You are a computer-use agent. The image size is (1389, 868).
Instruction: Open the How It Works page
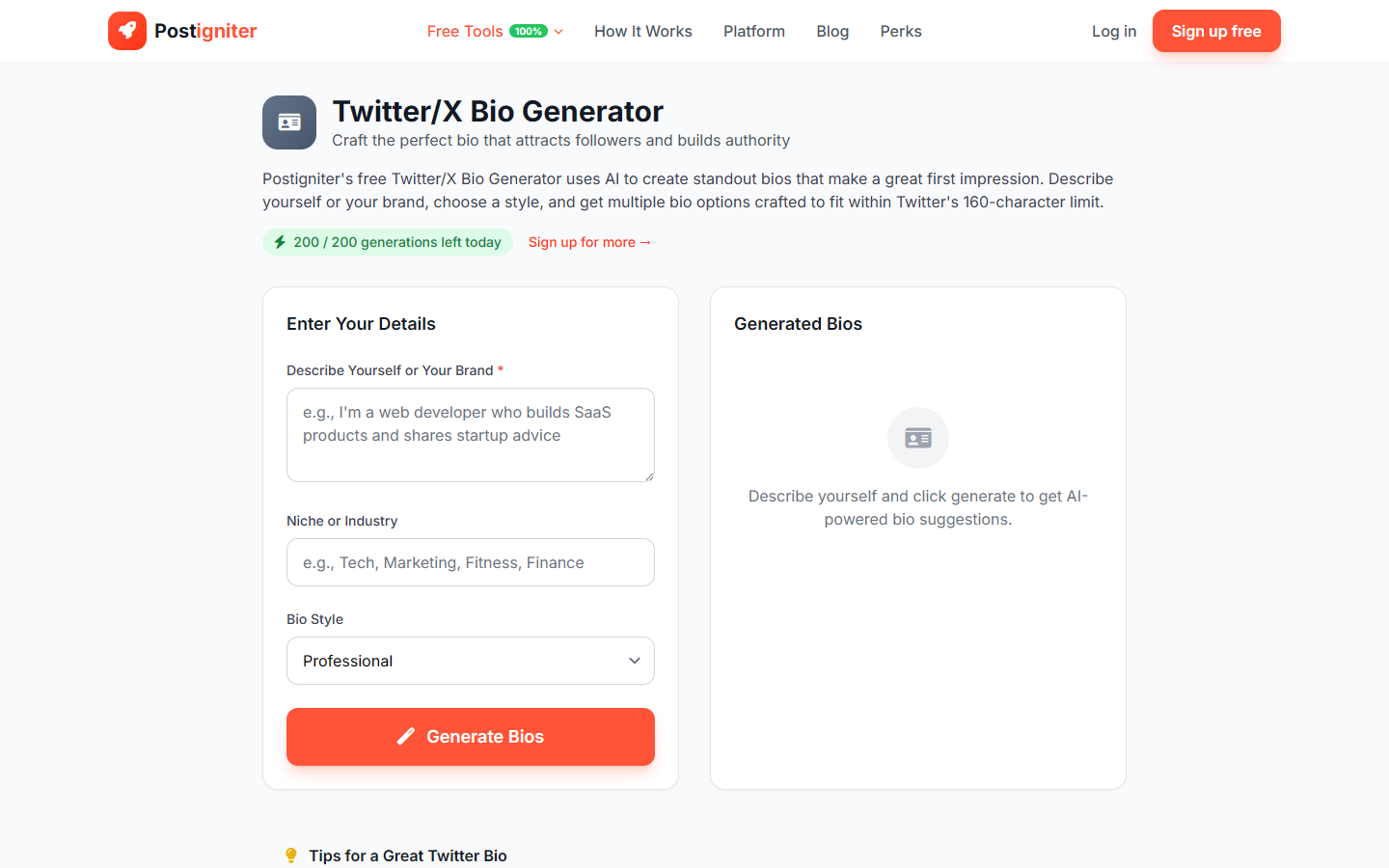642,31
